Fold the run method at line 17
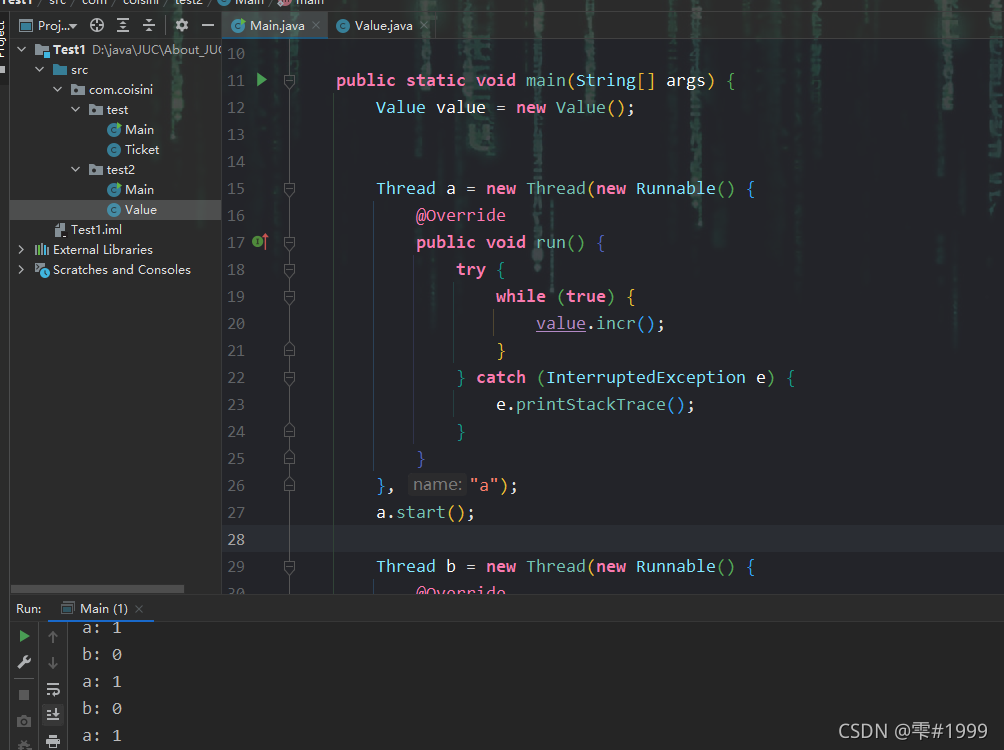Viewport: 1004px width, 750px height. point(289,243)
